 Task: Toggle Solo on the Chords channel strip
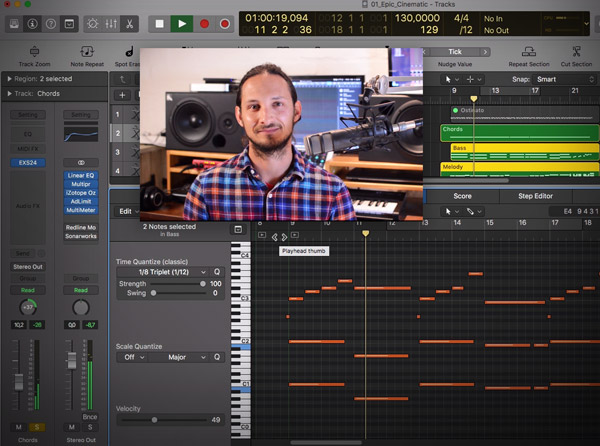pos(37,427)
